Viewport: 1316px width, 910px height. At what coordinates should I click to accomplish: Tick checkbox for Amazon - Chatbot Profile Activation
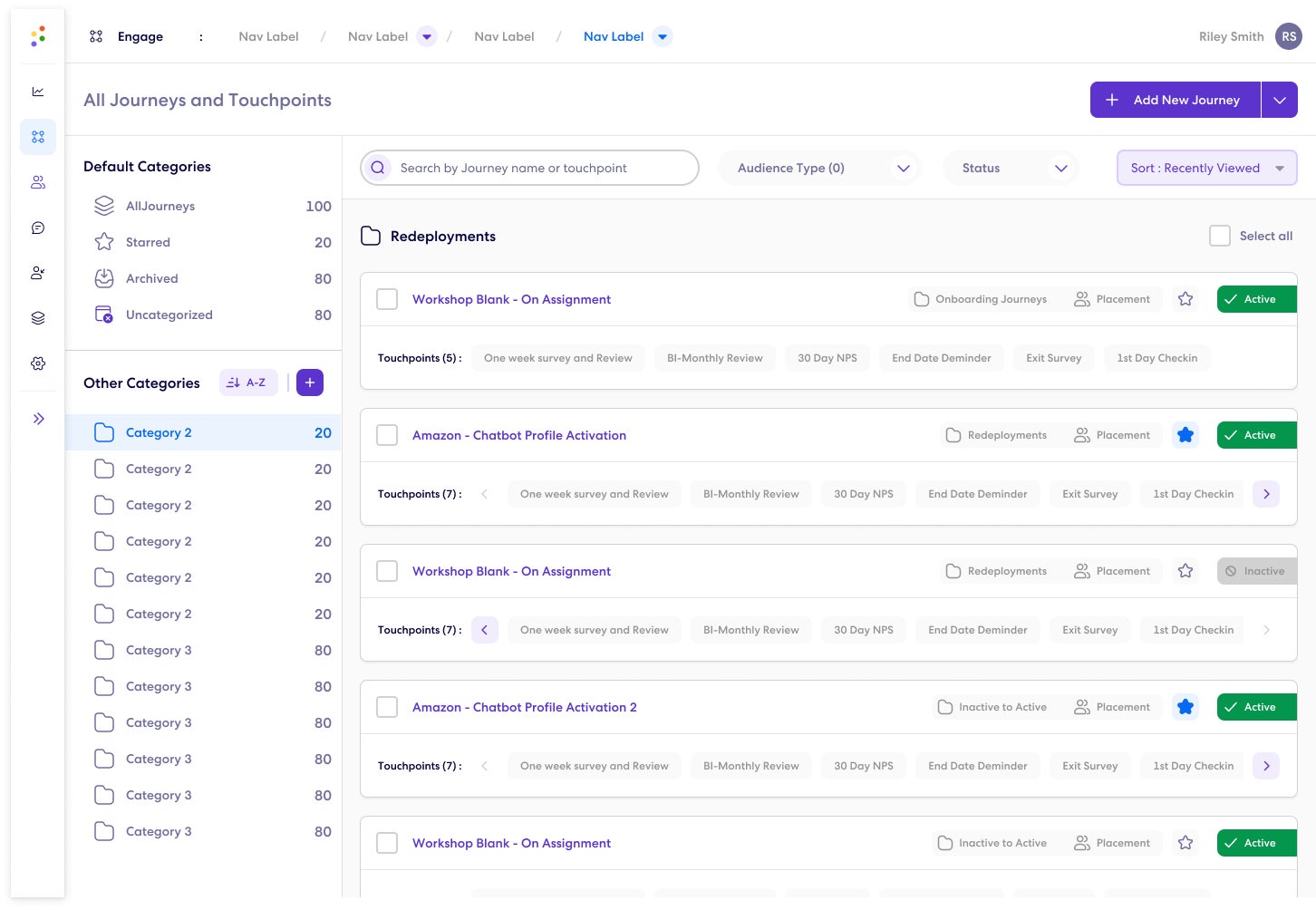pyautogui.click(x=387, y=435)
